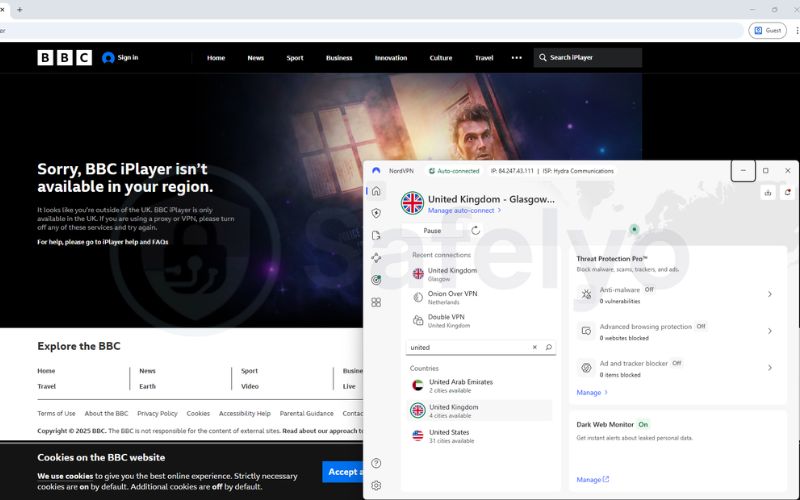Image resolution: width=800 pixels, height=500 pixels.
Task: Open BBC Sport nav item
Action: 295,58
